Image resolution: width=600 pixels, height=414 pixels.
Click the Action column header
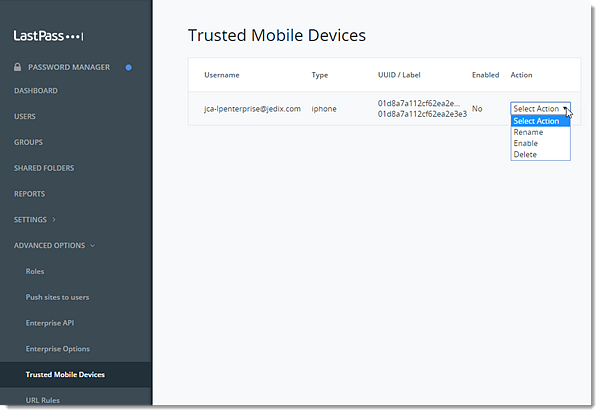[521, 75]
